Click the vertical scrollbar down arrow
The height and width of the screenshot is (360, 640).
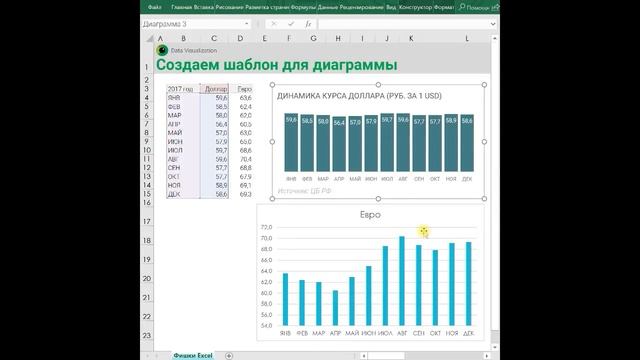coord(495,347)
